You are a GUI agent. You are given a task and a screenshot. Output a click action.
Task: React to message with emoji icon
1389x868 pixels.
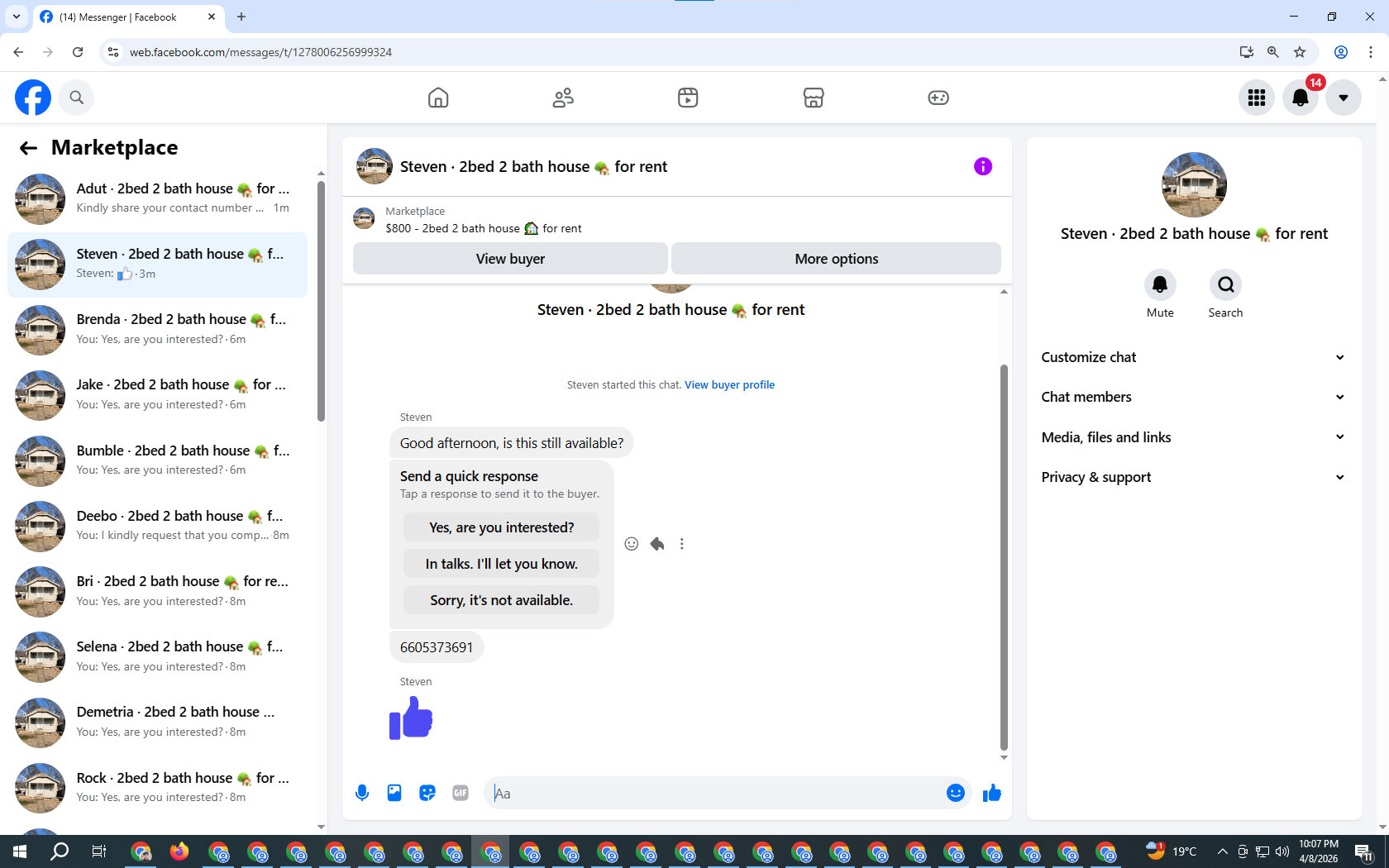[632, 544]
